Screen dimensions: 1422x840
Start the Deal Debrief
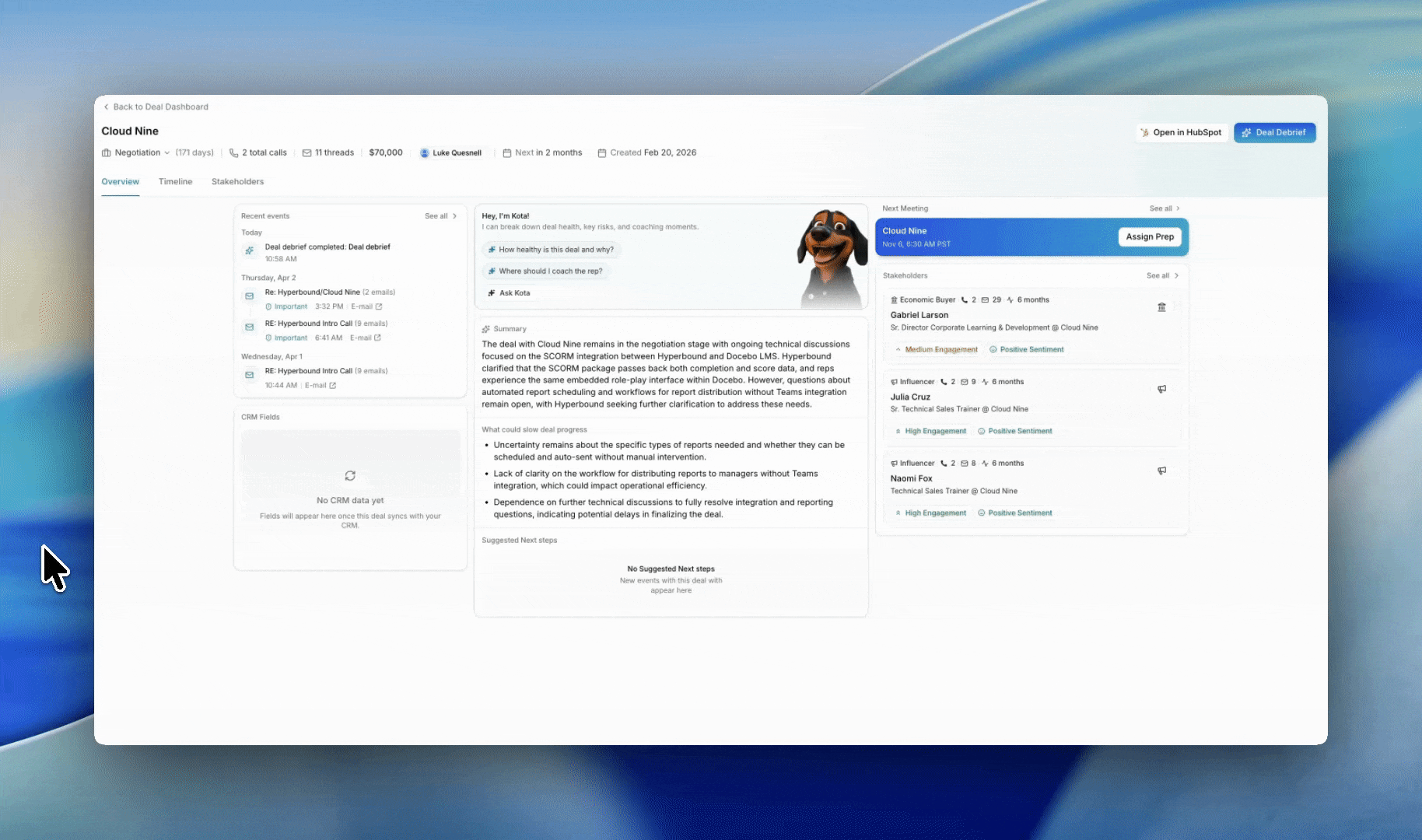[1274, 132]
